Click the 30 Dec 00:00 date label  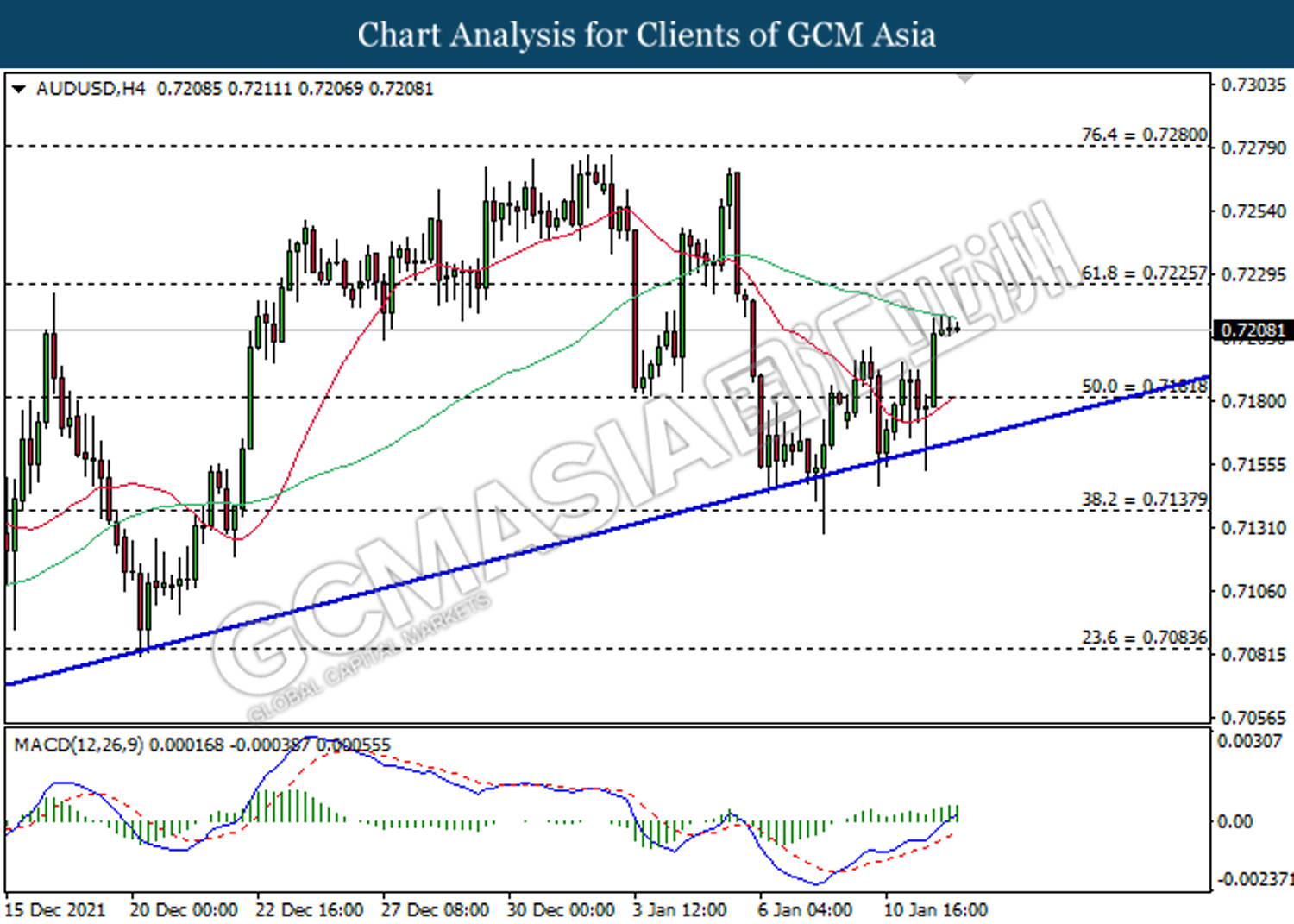[561, 910]
